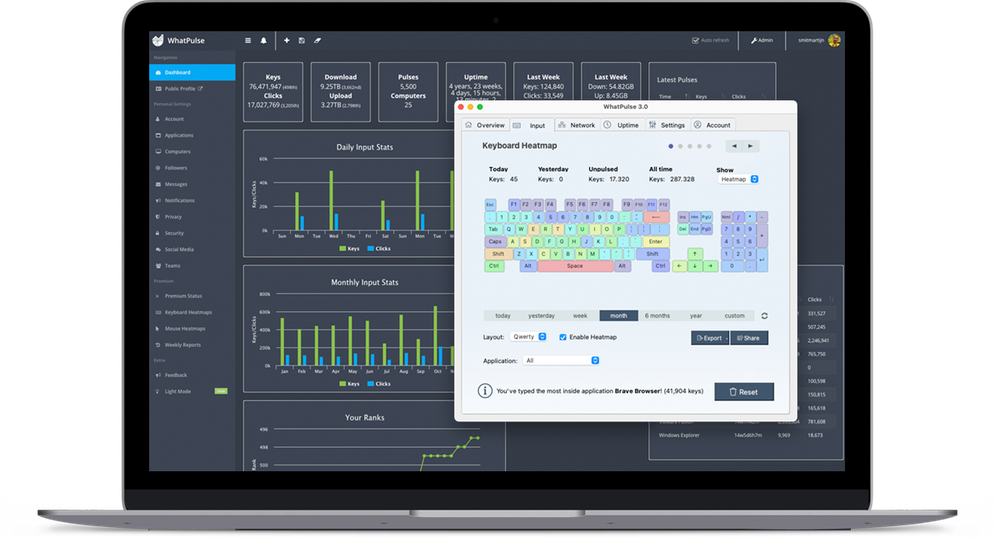Select Dashboard in the sidebar
The width and height of the screenshot is (1000, 540).
[192, 72]
